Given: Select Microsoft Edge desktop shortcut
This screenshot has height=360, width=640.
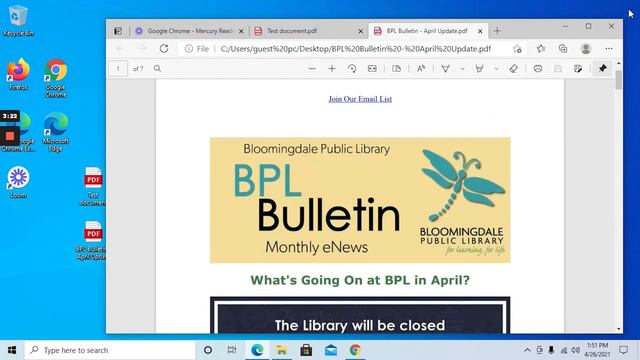Looking at the screenshot, I should (56, 131).
